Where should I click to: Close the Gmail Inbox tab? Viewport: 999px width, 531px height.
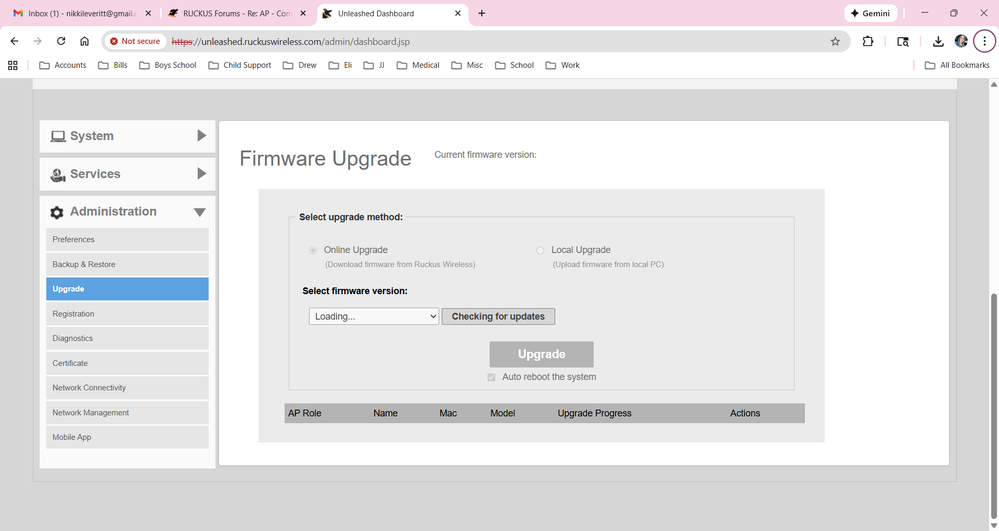[x=148, y=13]
